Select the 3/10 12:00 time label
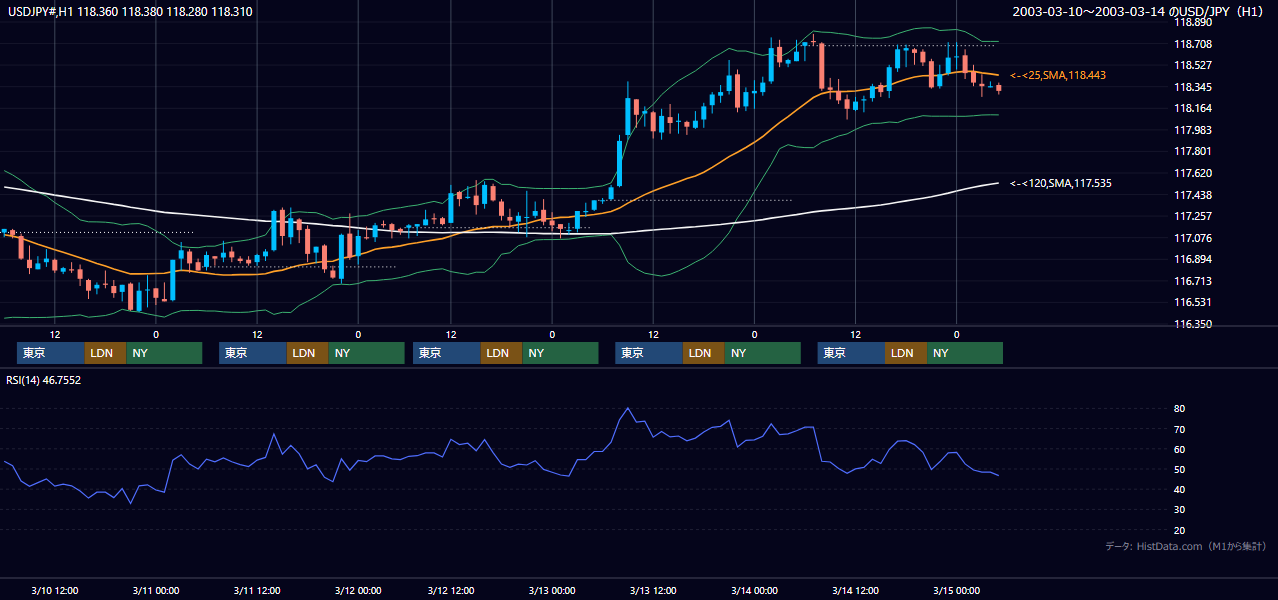The width and height of the screenshot is (1278, 600). tap(55, 590)
